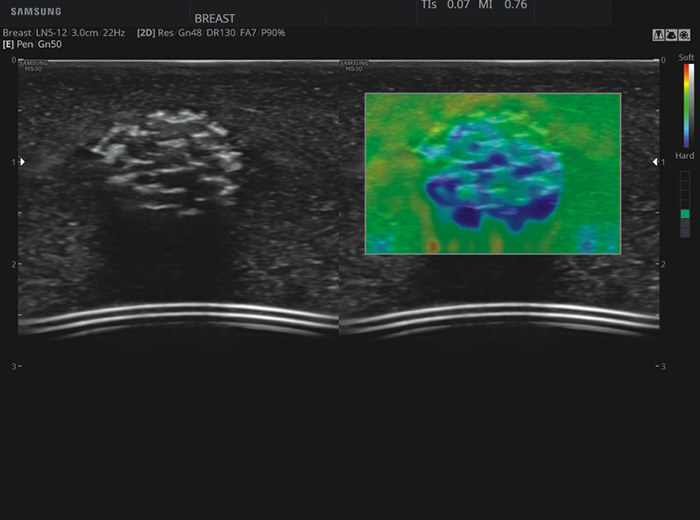This screenshot has height=520, width=700.
Task: Click the green strain quality indicator block
Action: click(x=685, y=214)
